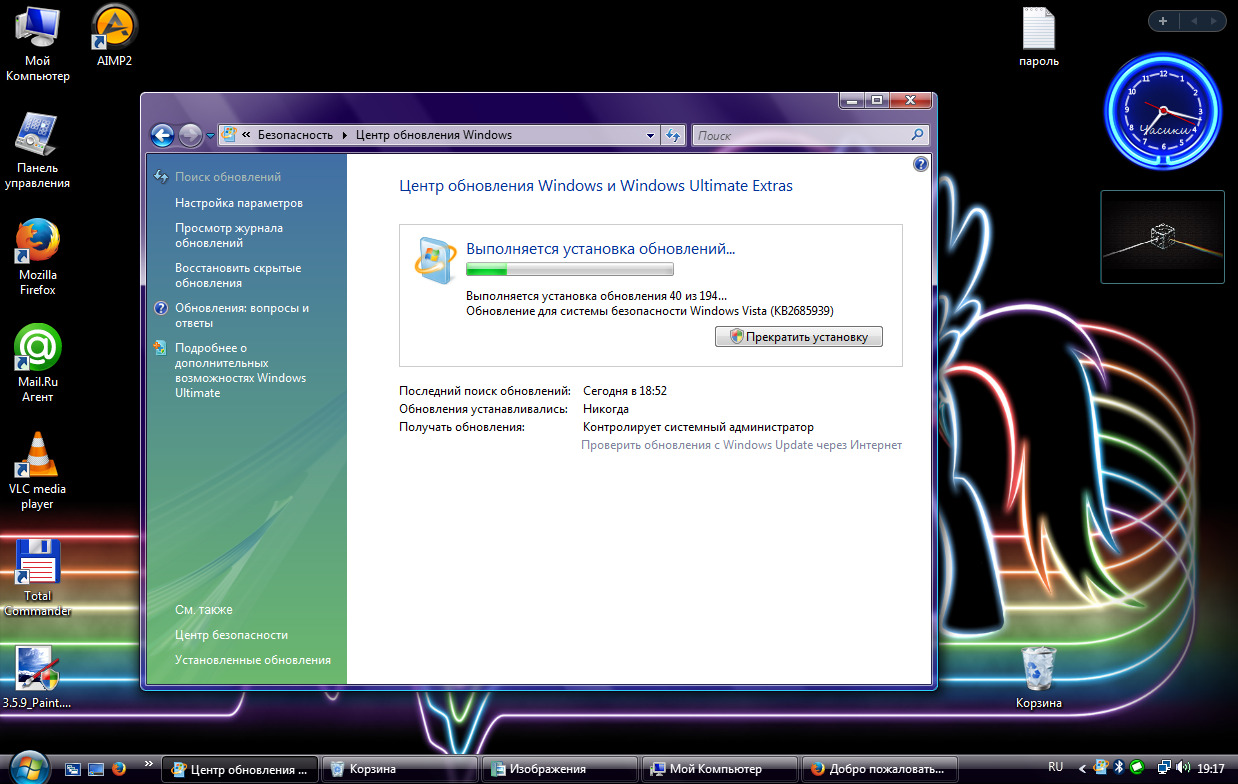Click the sidebar next gadgets arrow
The image size is (1238, 784).
click(x=1214, y=20)
